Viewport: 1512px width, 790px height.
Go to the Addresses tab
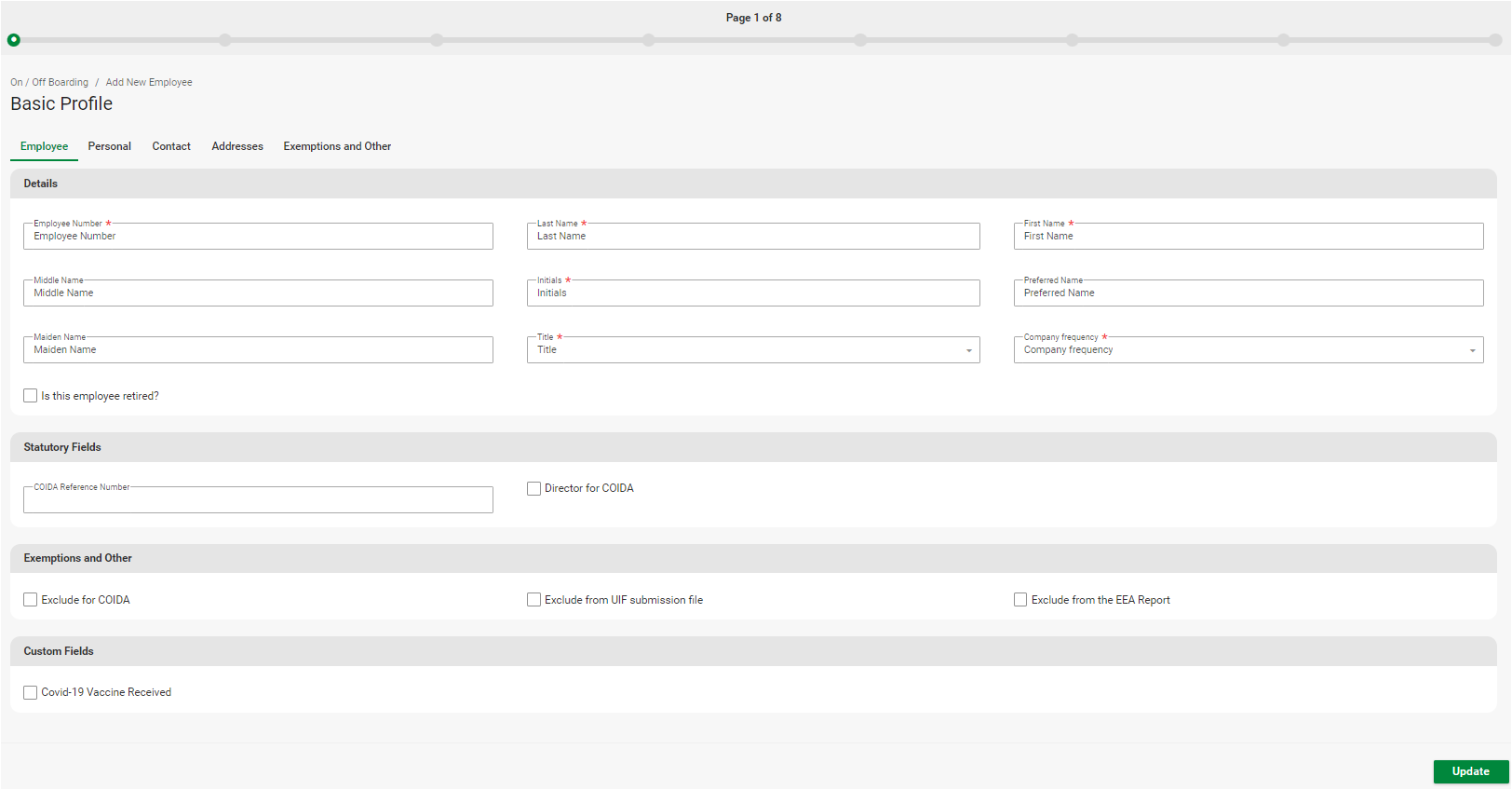pos(237,146)
